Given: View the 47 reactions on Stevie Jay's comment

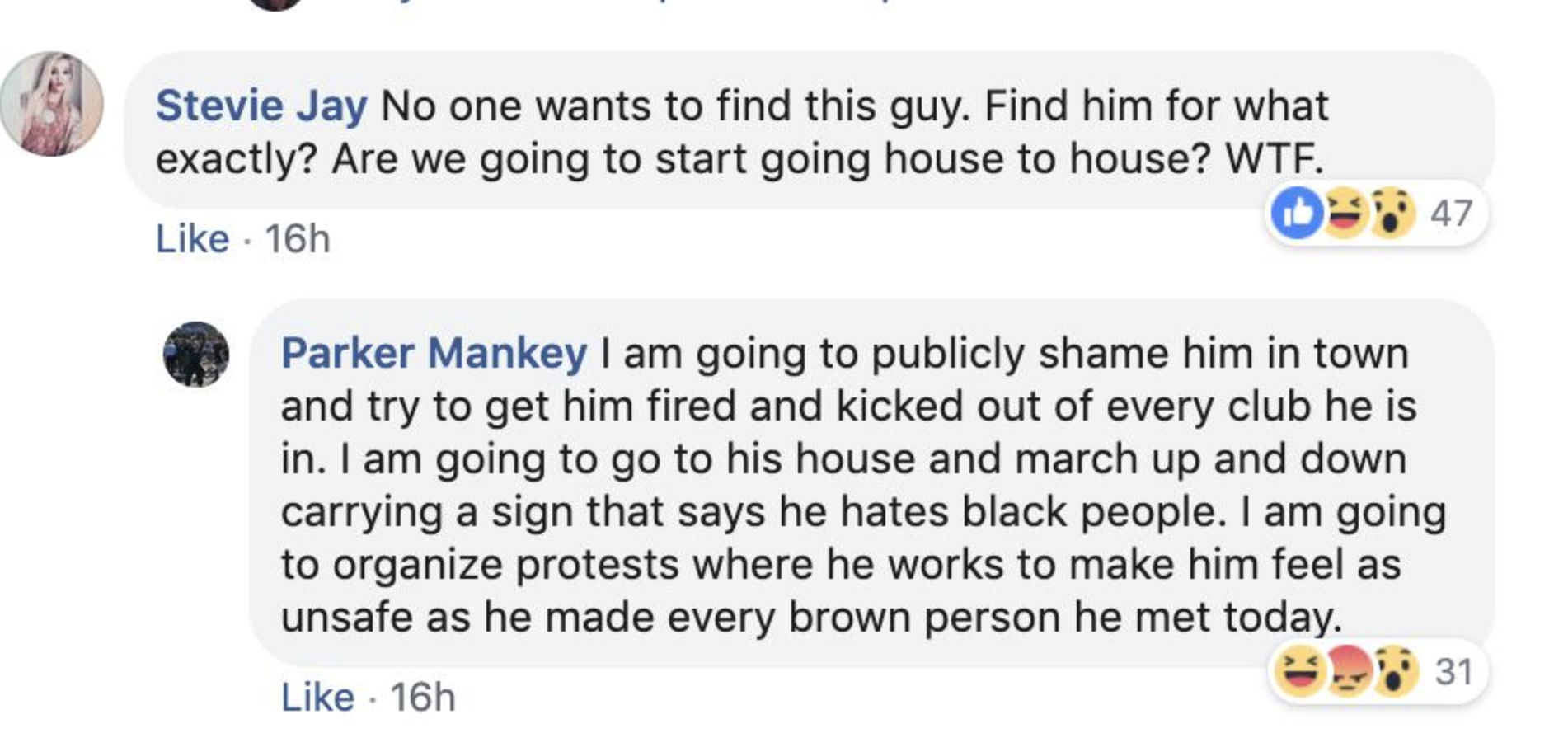Looking at the screenshot, I should [1451, 214].
